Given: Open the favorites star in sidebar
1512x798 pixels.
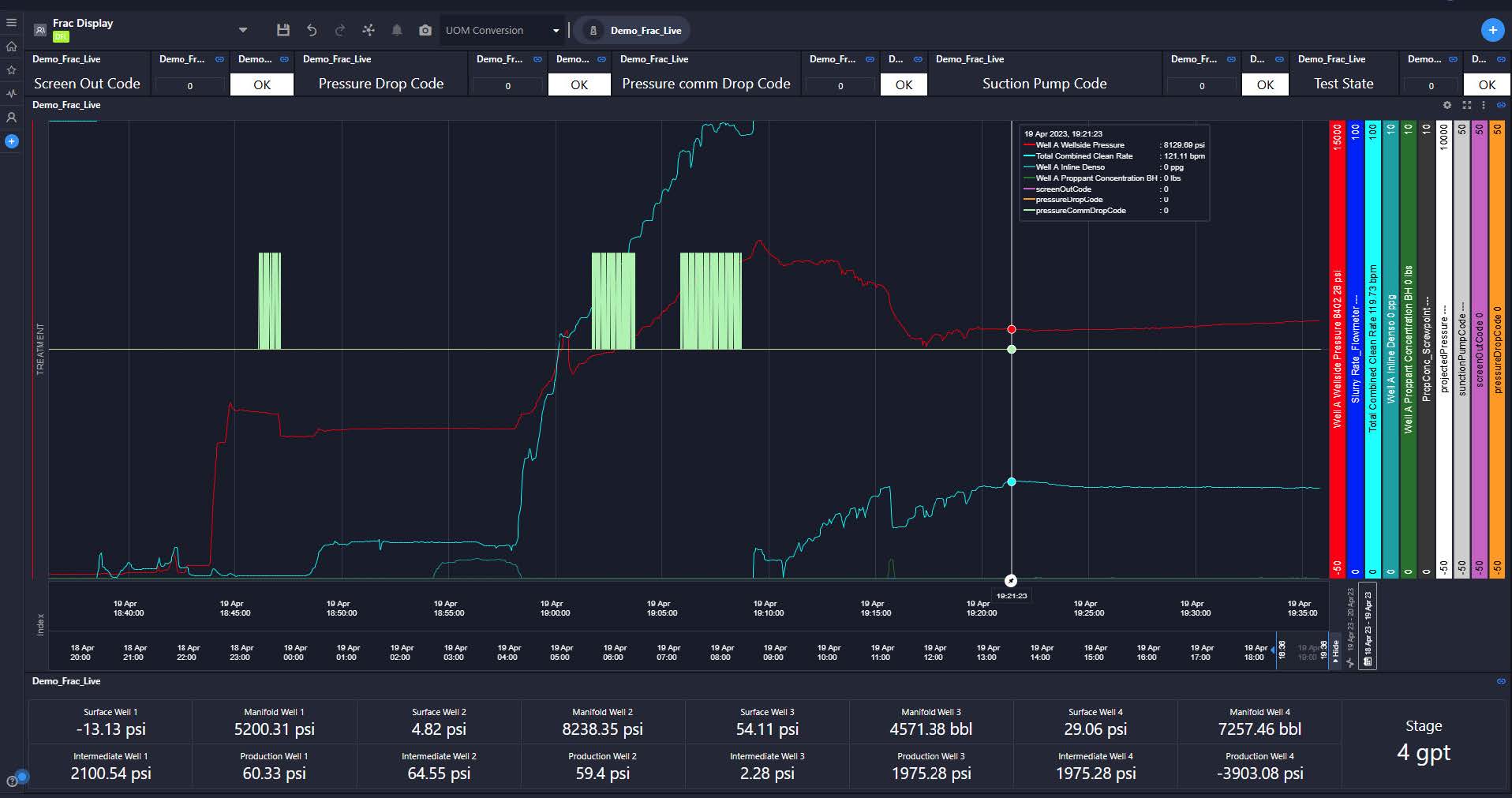Looking at the screenshot, I should click(x=11, y=70).
